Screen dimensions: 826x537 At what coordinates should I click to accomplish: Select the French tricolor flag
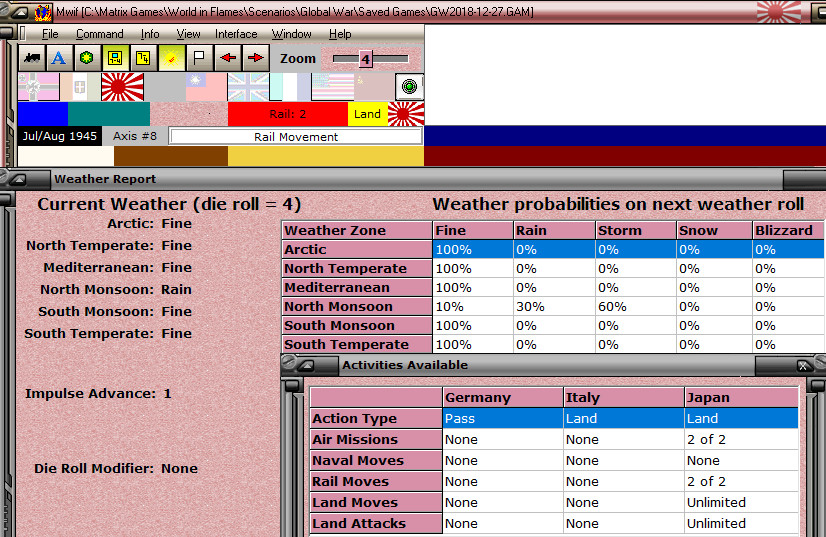290,87
